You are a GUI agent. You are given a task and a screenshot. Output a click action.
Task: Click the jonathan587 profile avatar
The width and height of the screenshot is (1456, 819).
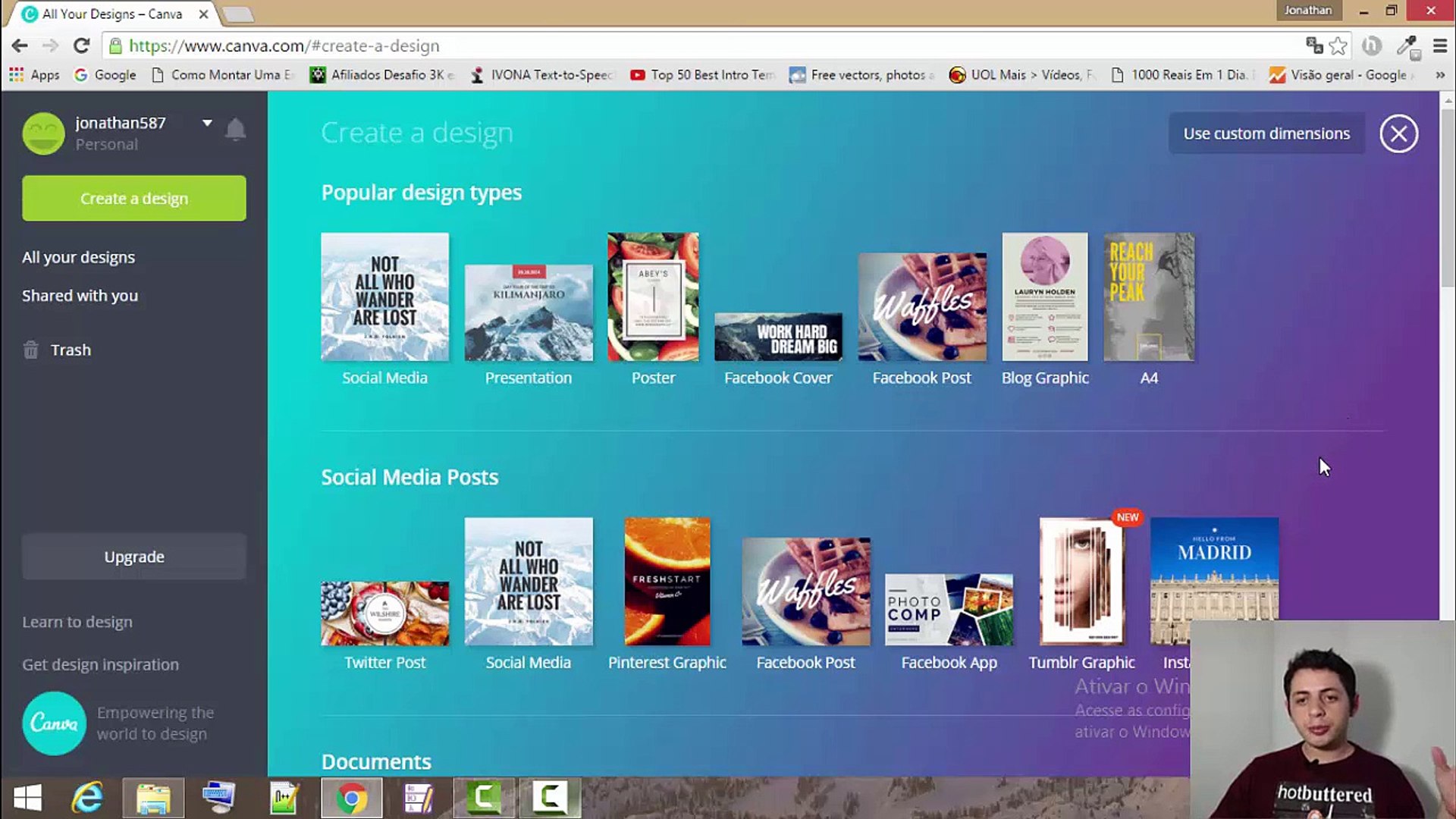click(x=43, y=133)
